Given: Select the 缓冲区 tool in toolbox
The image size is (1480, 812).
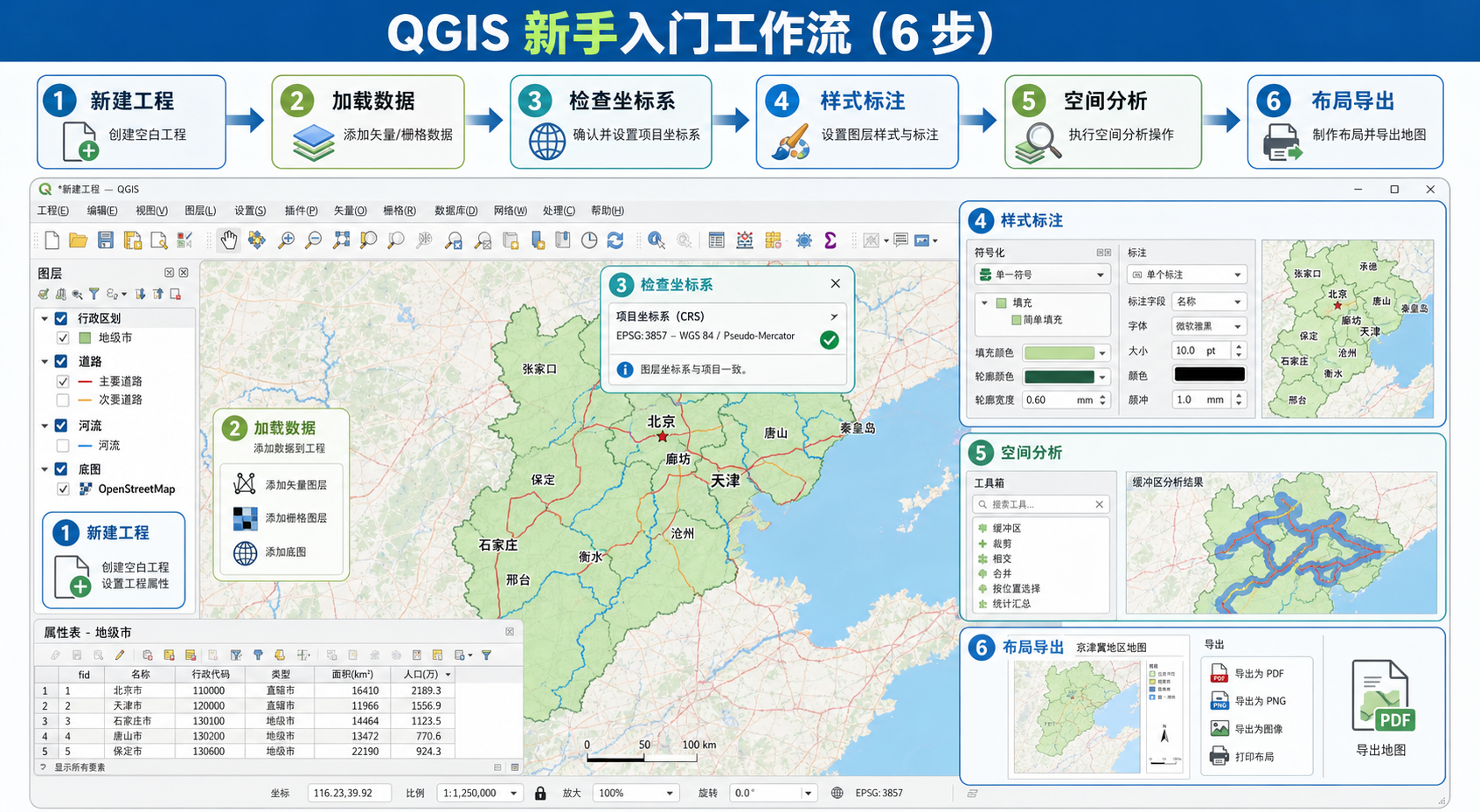Looking at the screenshot, I should [x=1000, y=528].
